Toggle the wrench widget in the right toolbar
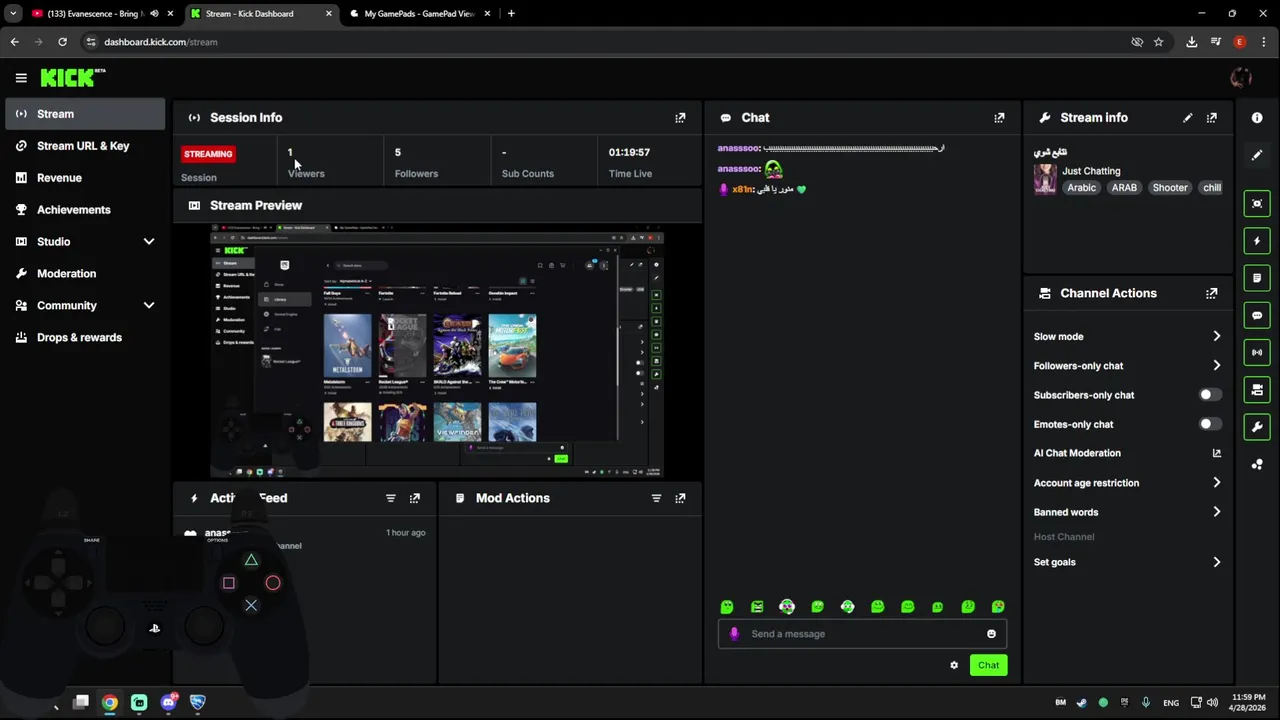 pos(1257,427)
